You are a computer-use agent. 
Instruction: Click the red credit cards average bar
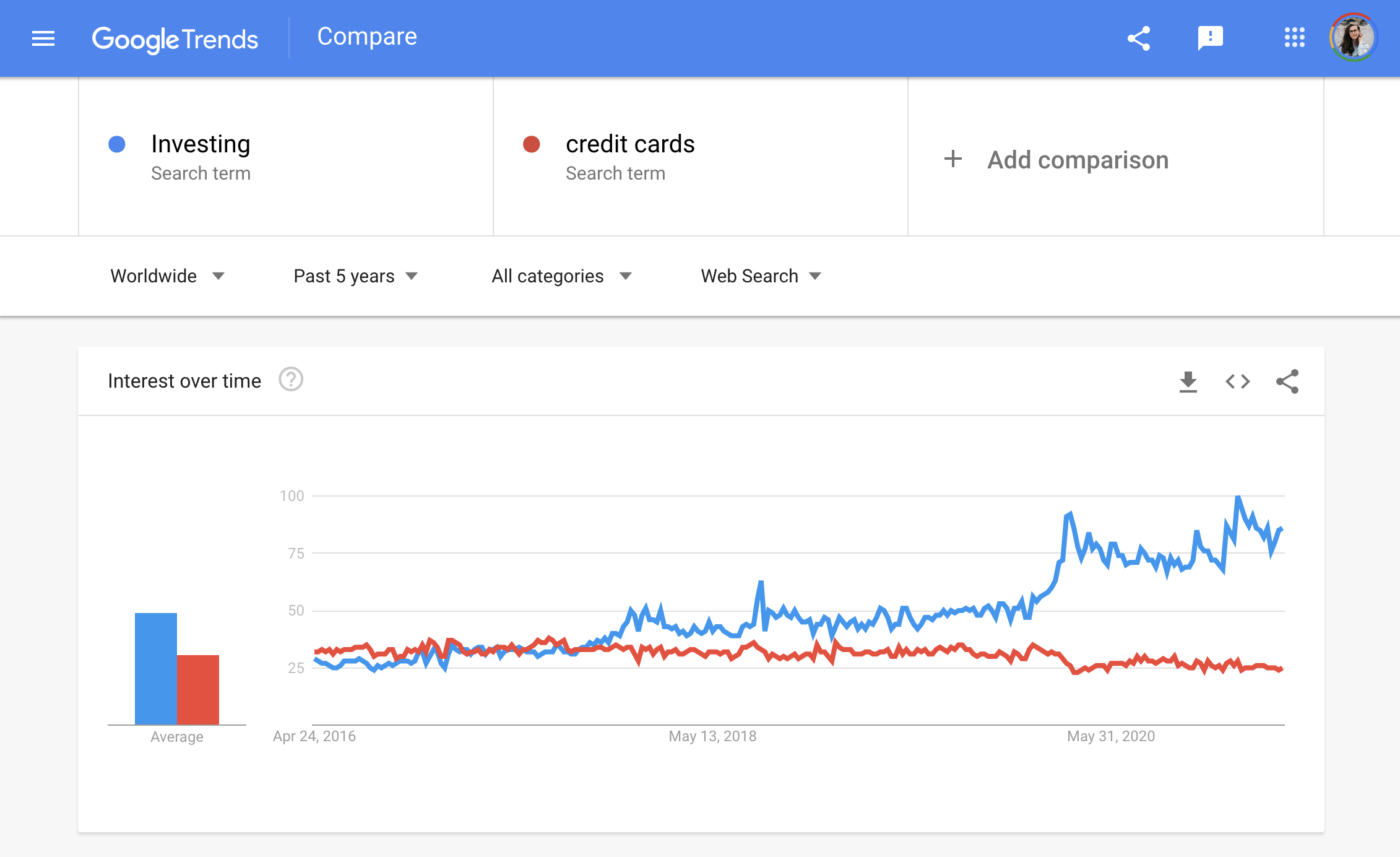click(198, 689)
